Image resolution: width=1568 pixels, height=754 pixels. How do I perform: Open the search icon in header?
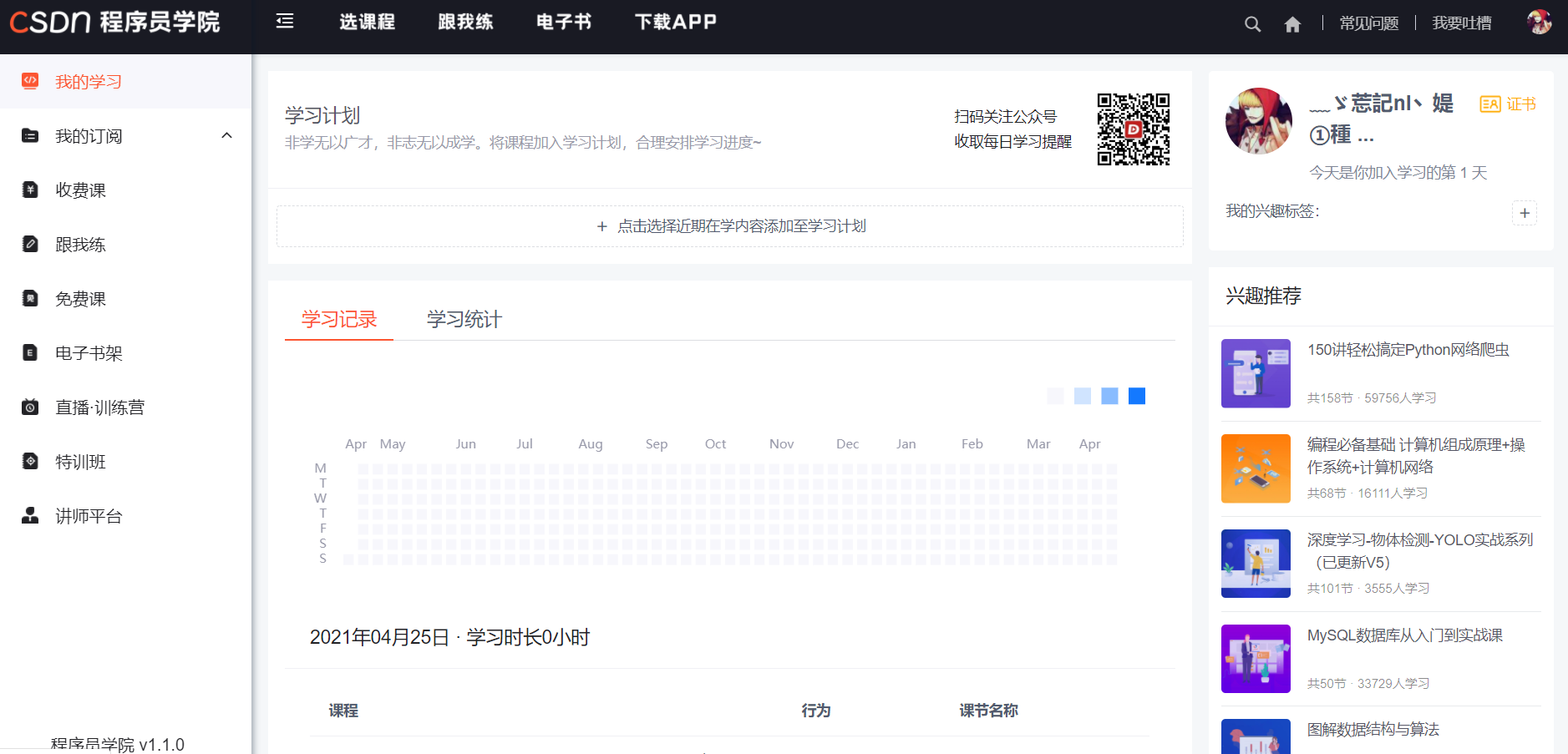[x=1252, y=24]
